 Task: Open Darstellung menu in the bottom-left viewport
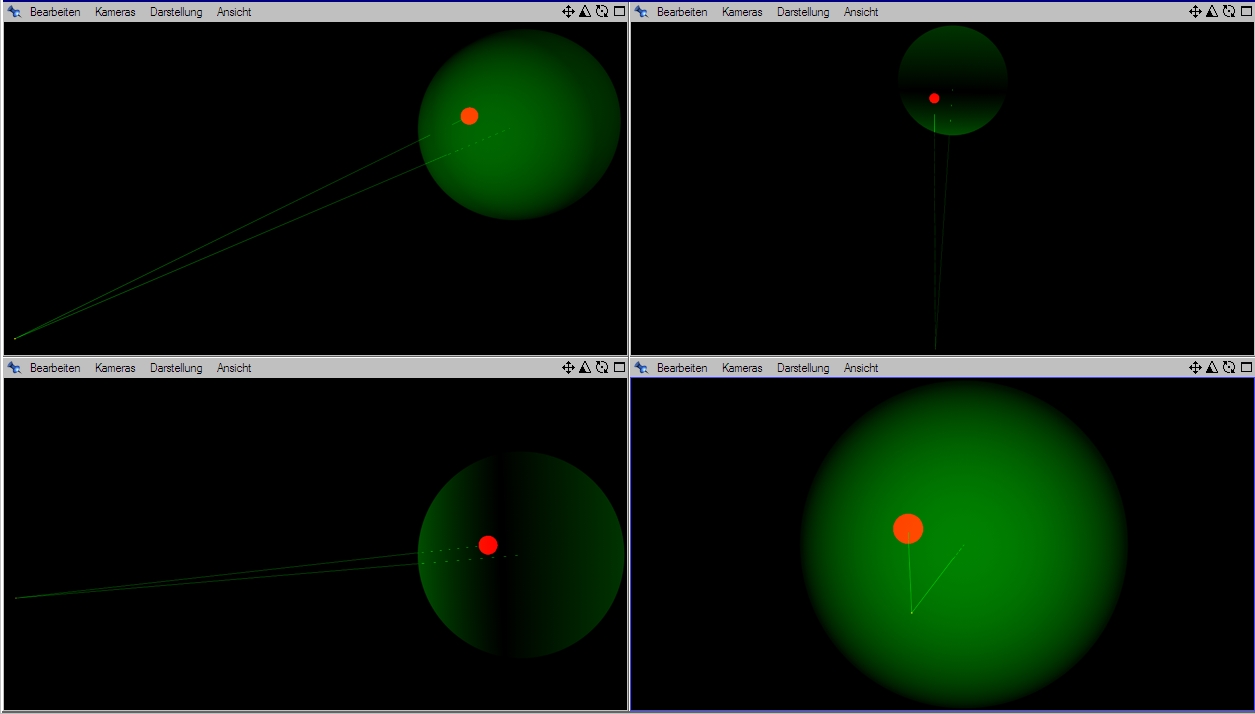(x=176, y=368)
